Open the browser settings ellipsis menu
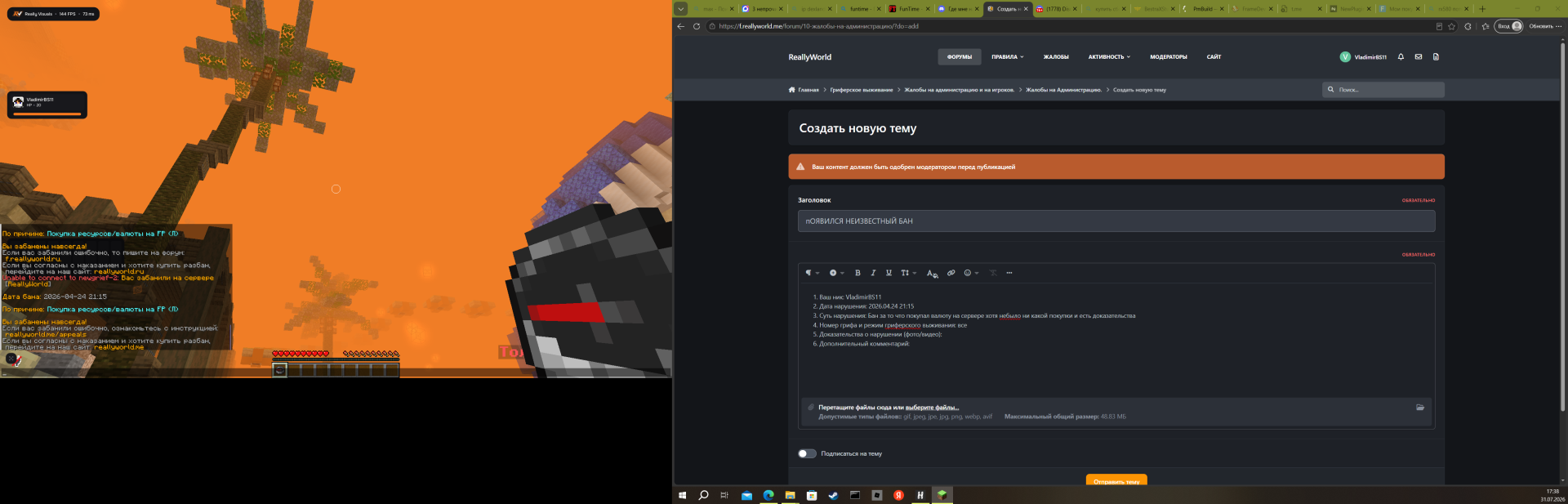The width and height of the screenshot is (1568, 504). click(1558, 26)
